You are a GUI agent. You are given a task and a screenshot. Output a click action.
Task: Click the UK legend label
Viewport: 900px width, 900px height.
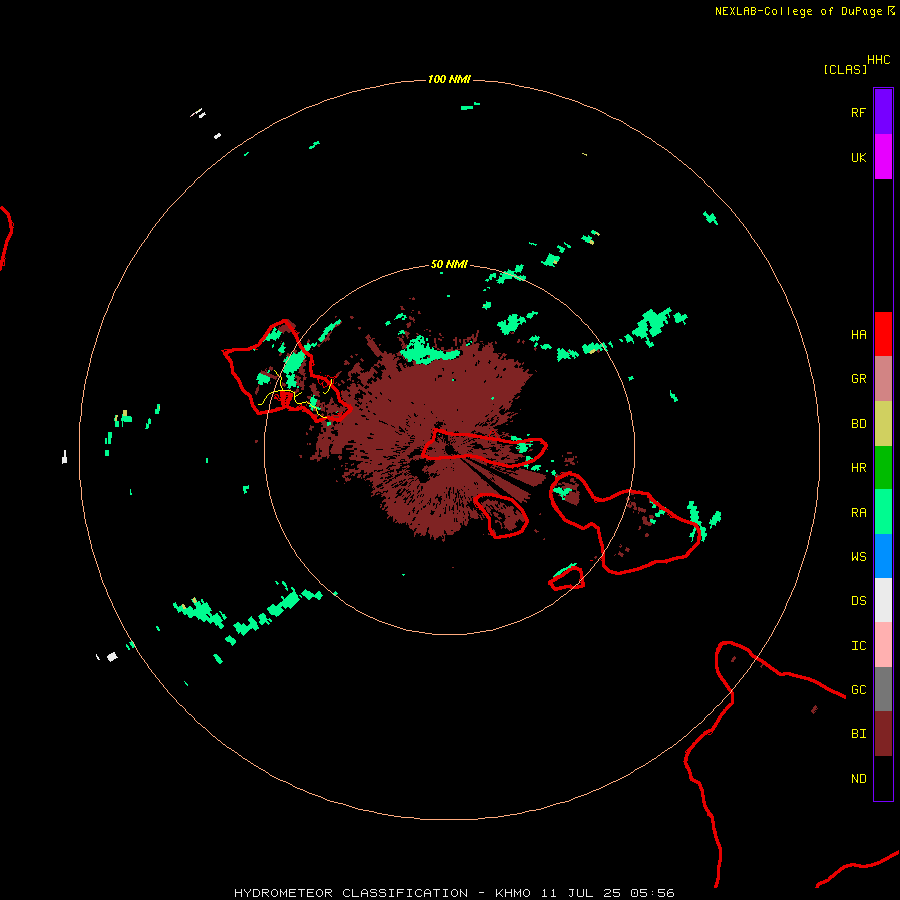858,157
